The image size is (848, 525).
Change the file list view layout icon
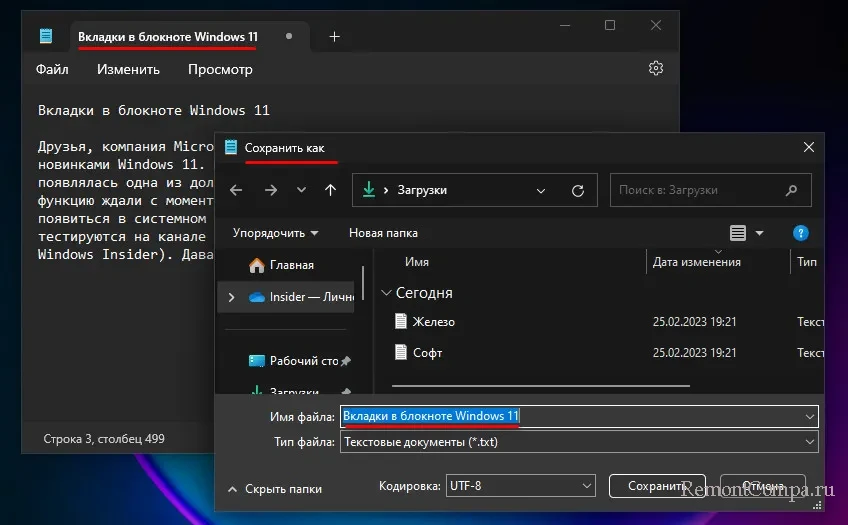click(738, 233)
